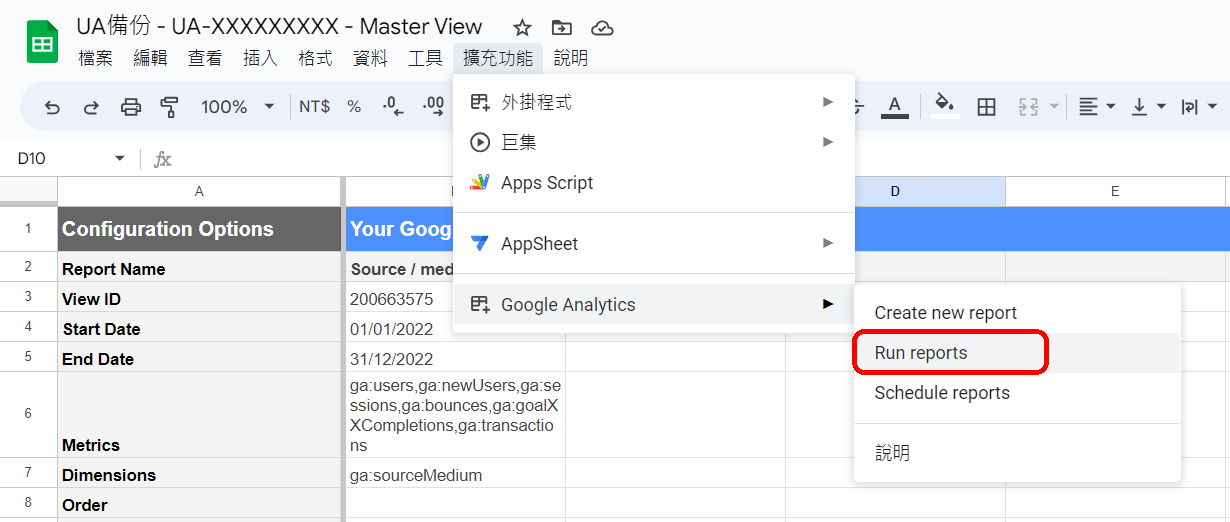This screenshot has height=522, width=1230.
Task: Expand 外掛程式 submenu
Action: [654, 102]
